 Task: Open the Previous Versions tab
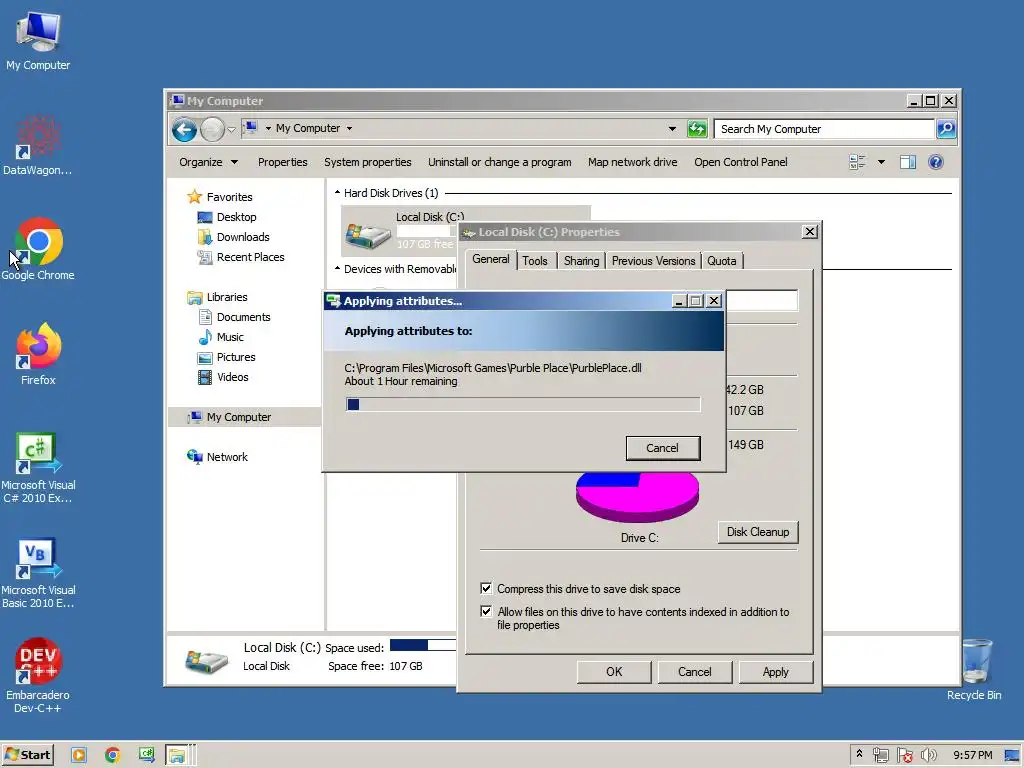[653, 261]
